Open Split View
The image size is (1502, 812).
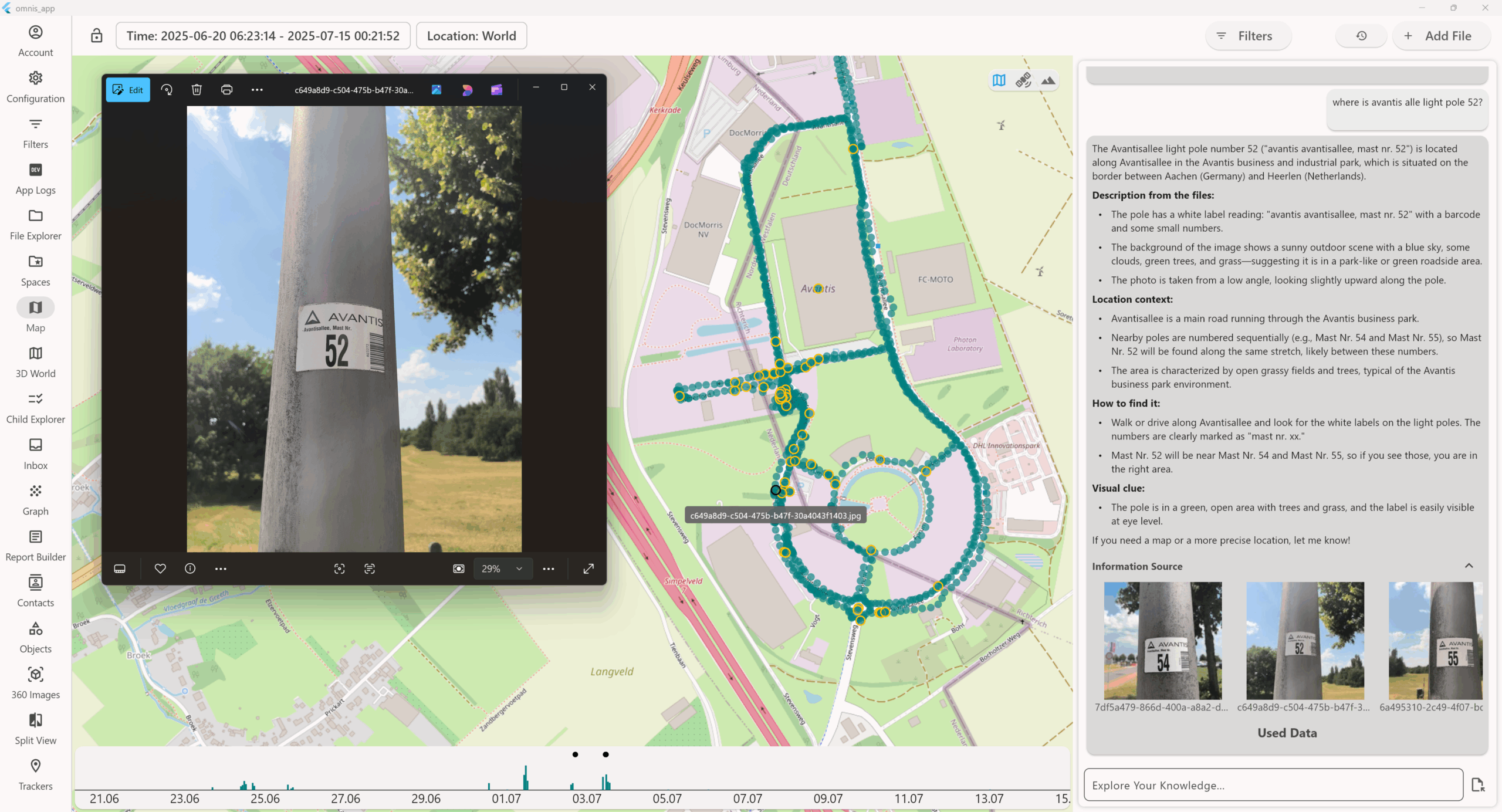point(35,729)
